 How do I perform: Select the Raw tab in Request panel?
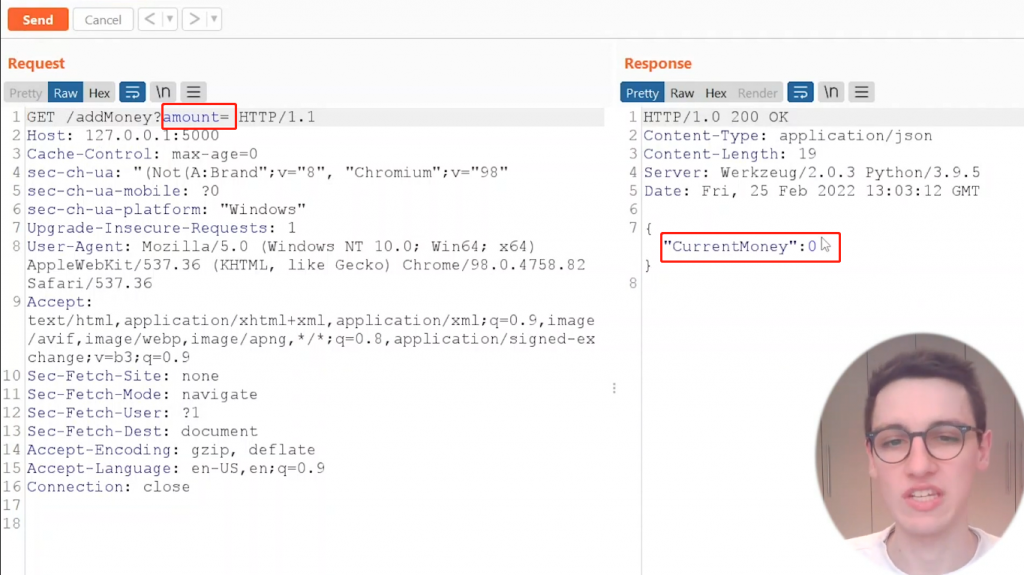66,93
